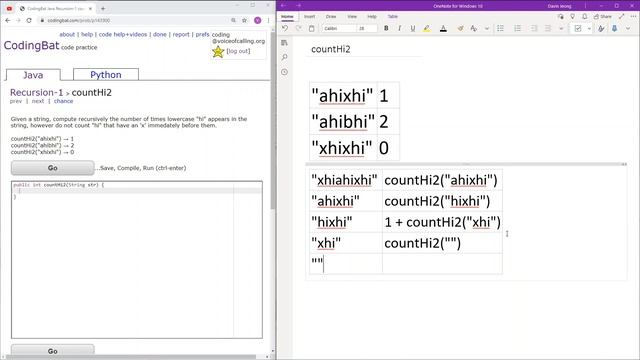Viewport: 640px width, 360px height.
Task: Click the chance link
Action: [x=64, y=101]
